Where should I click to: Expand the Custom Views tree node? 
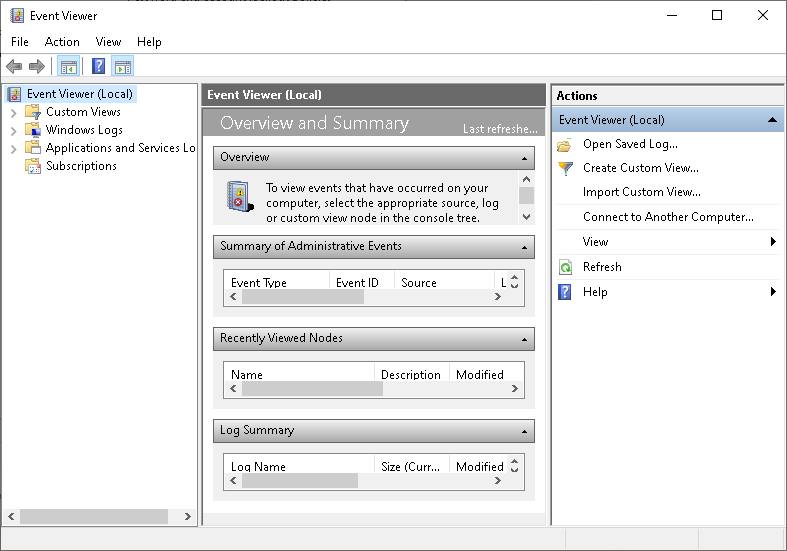coord(14,112)
